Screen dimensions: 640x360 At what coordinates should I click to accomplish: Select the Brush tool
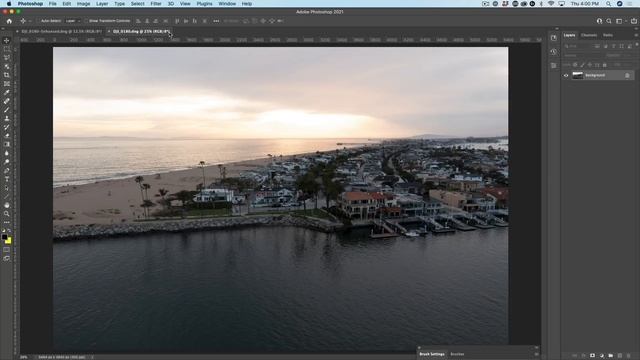(7, 110)
